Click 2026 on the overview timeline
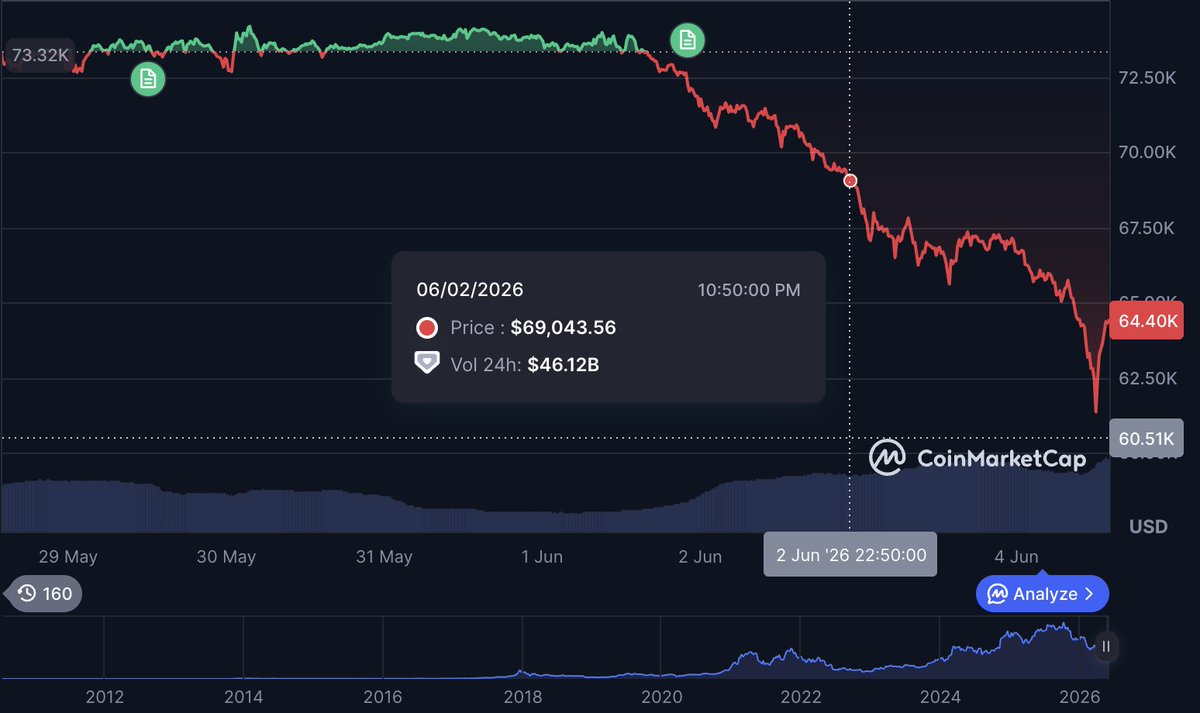 click(x=1079, y=697)
